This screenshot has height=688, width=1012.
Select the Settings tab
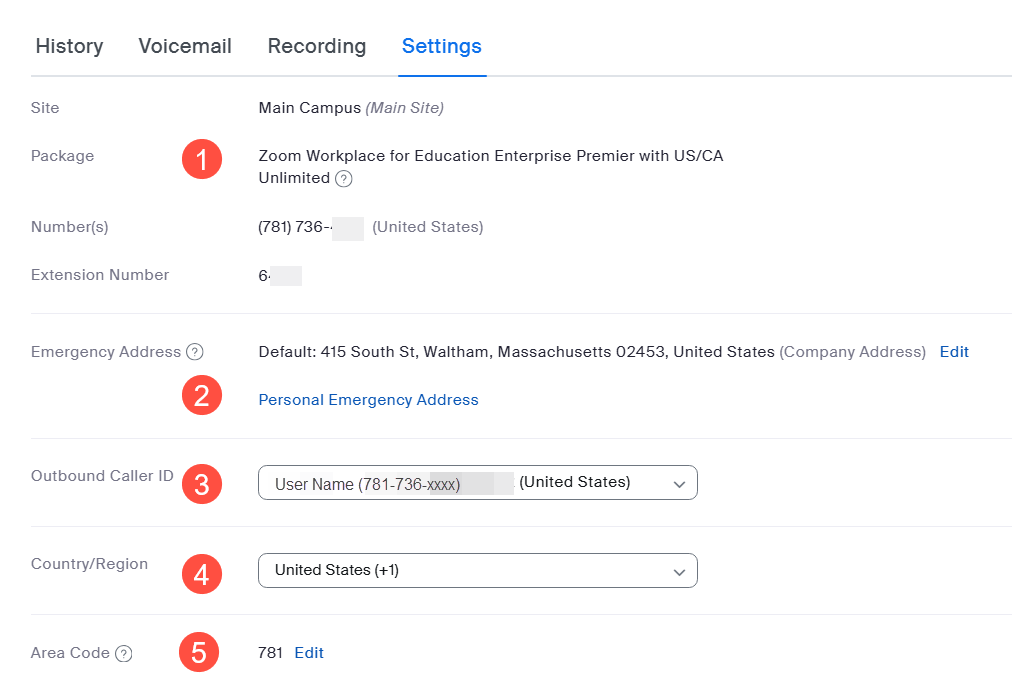pyautogui.click(x=441, y=46)
